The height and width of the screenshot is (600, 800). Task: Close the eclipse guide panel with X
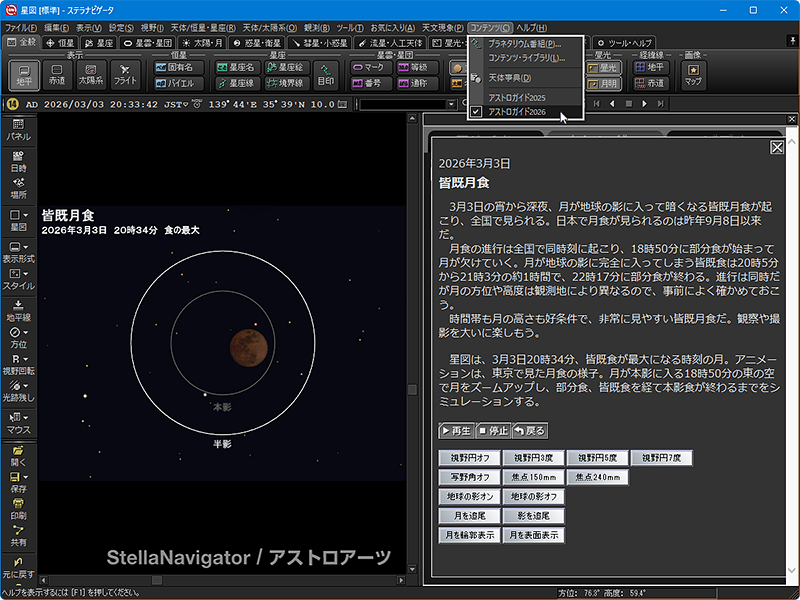point(776,147)
